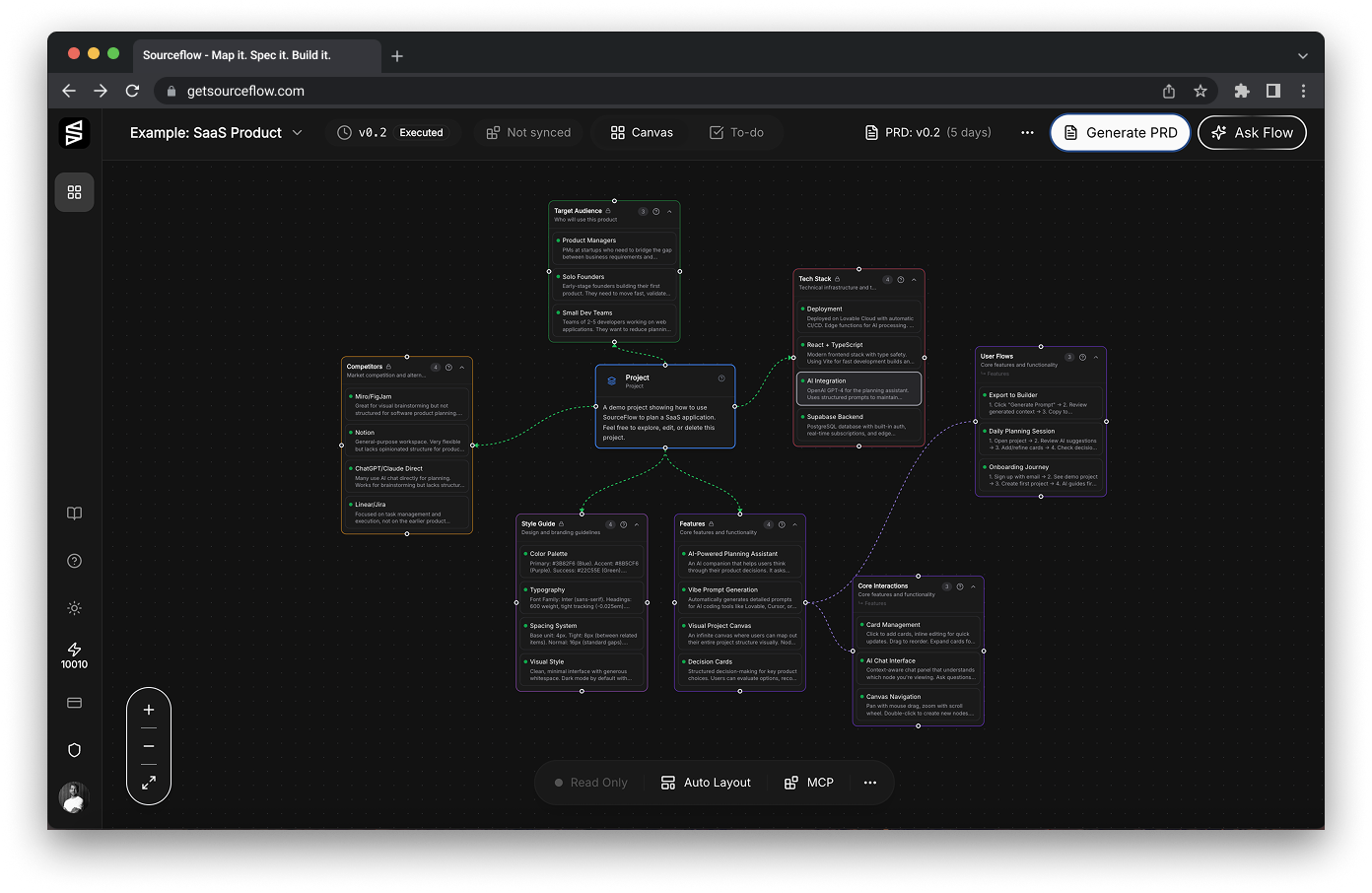
Task: Collapse the Competitors node
Action: (x=461, y=368)
